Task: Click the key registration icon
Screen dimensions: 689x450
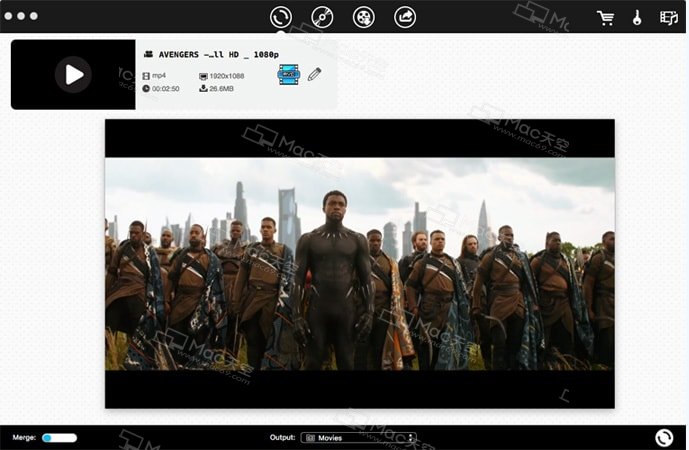Action: [637, 18]
